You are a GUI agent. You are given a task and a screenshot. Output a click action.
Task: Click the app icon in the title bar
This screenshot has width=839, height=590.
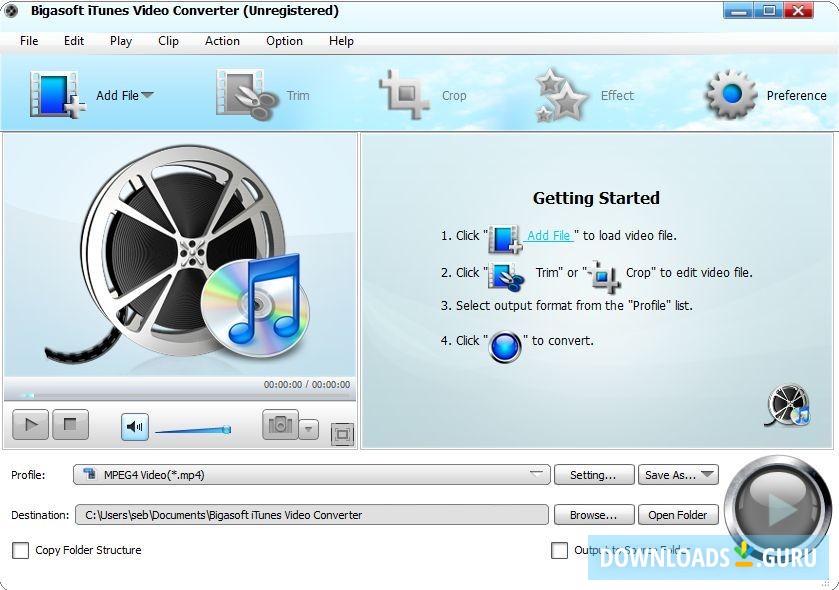[x=11, y=11]
